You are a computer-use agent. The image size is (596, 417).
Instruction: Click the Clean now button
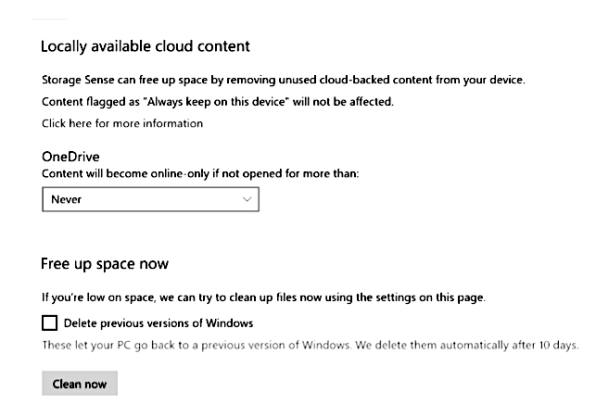coord(80,384)
